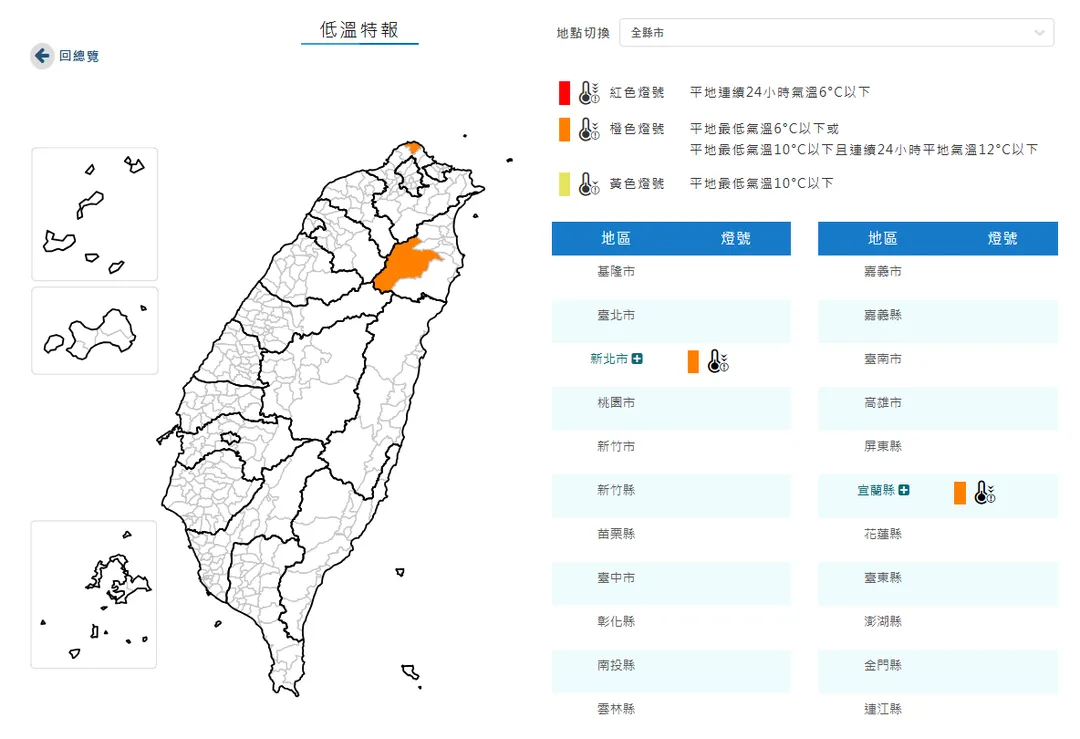The width and height of the screenshot is (1080, 739).
Task: Select 彰化縣 row in region table
Action: point(671,627)
